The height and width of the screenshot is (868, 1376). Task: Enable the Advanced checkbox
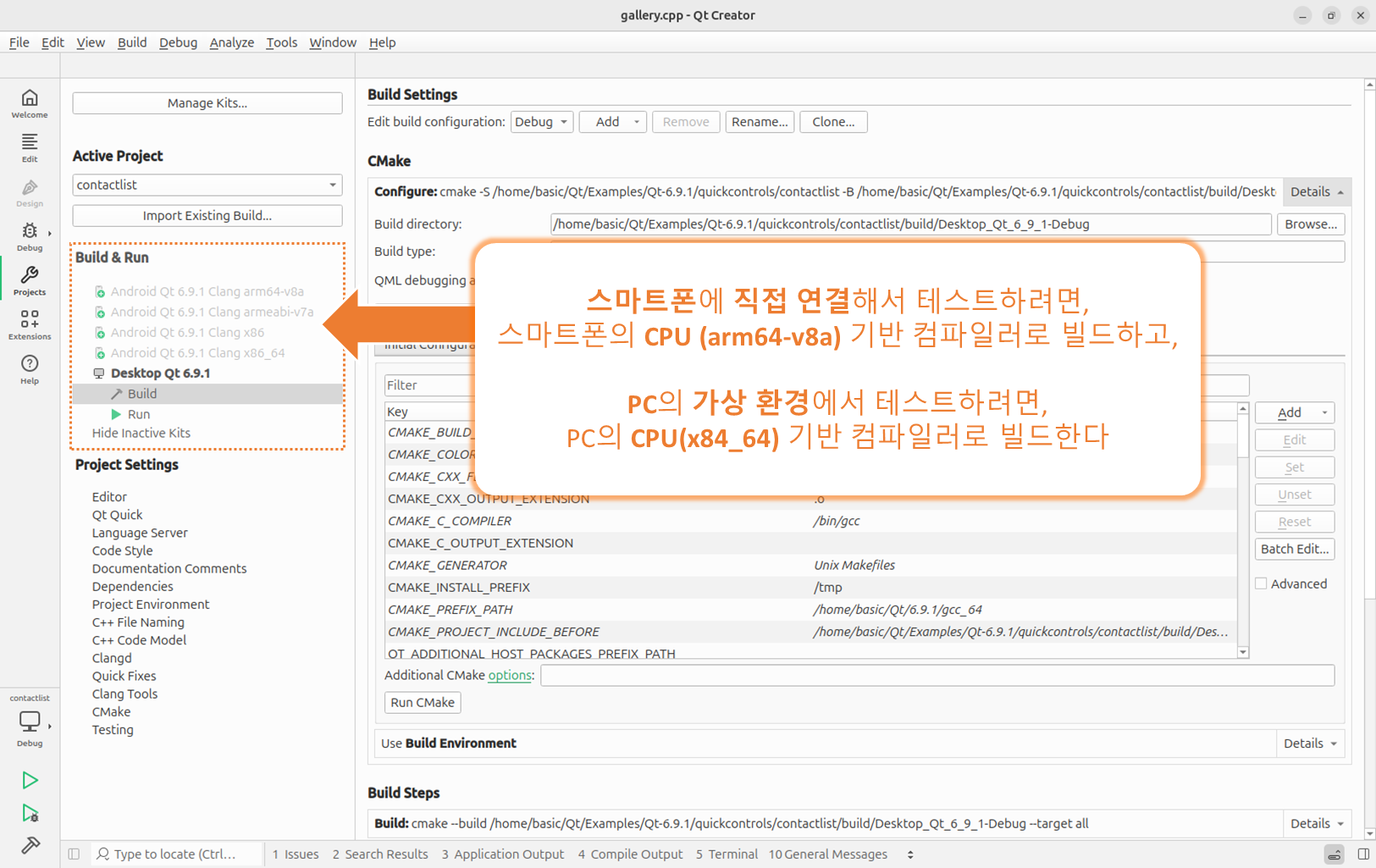(x=1261, y=583)
